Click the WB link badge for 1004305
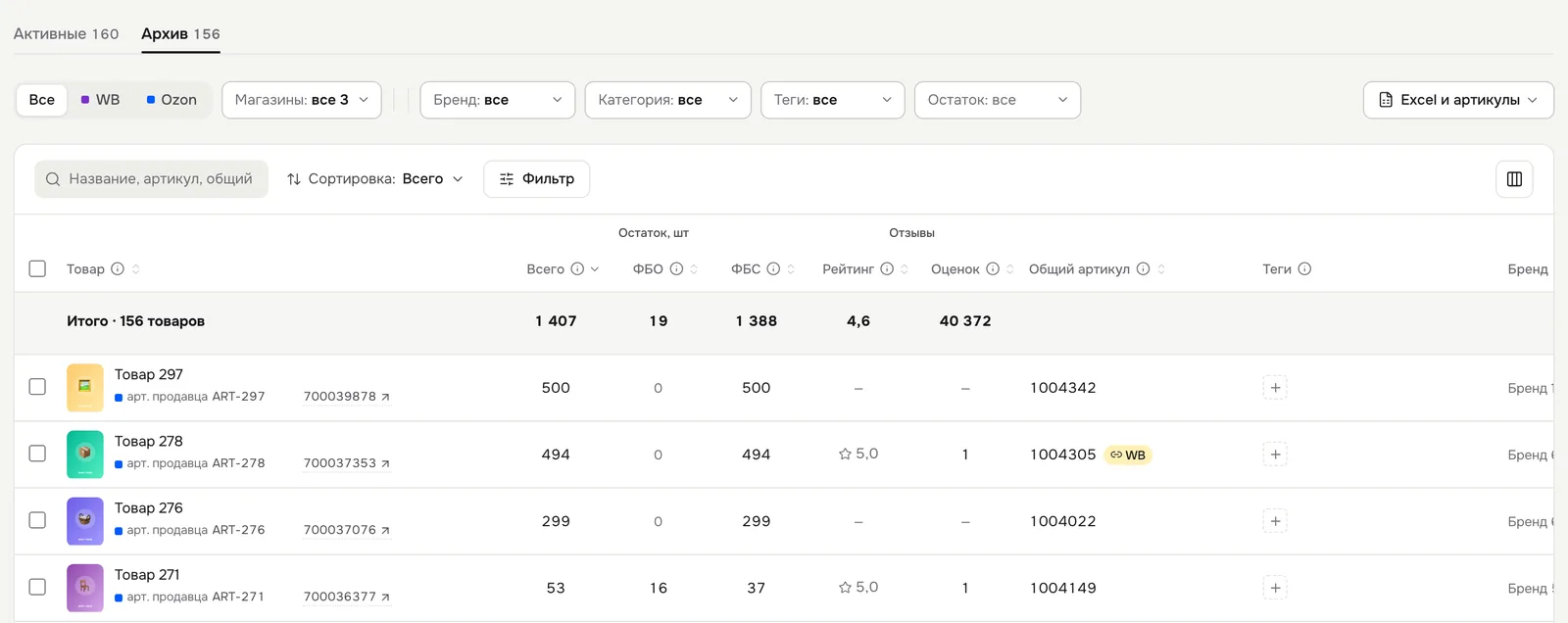This screenshot has width=1568, height=623. 1128,455
